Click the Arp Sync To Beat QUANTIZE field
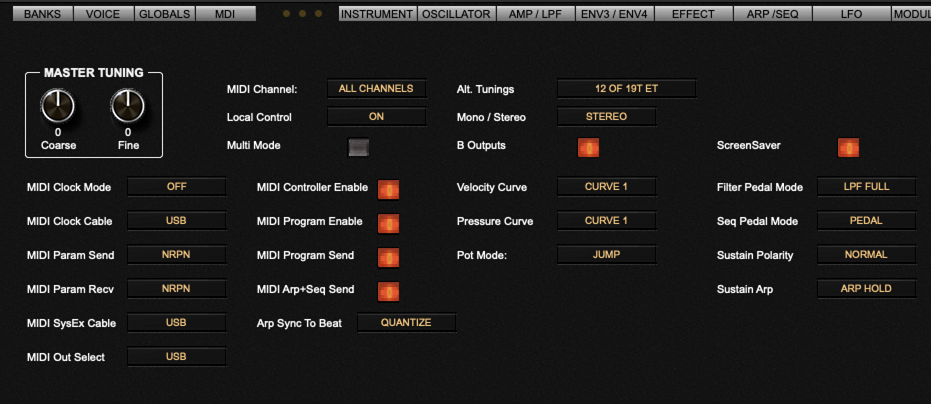The width and height of the screenshot is (931, 404). pyautogui.click(x=406, y=323)
